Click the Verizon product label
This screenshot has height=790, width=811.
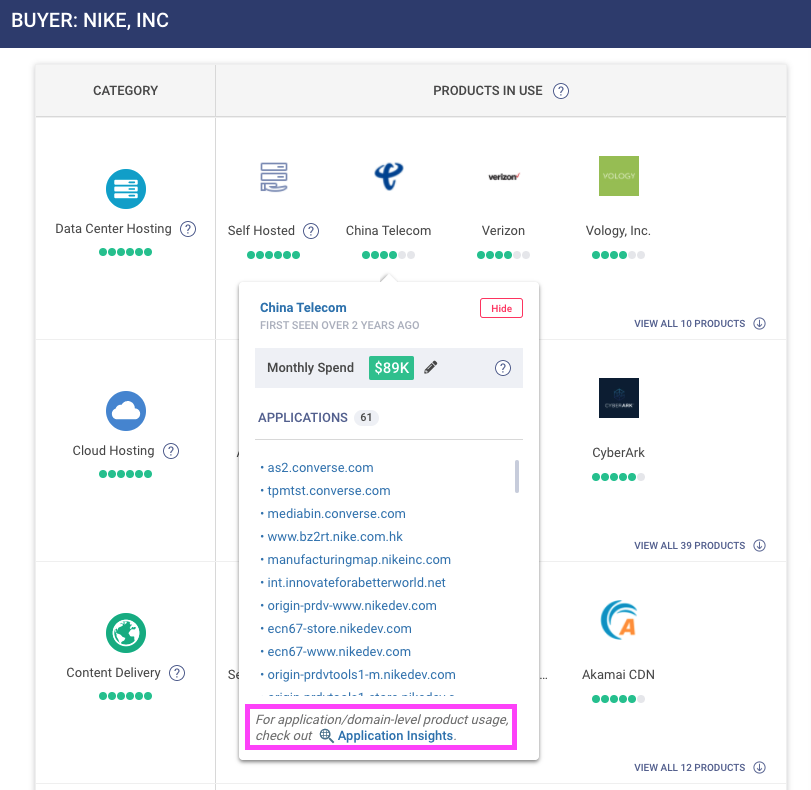point(503,231)
